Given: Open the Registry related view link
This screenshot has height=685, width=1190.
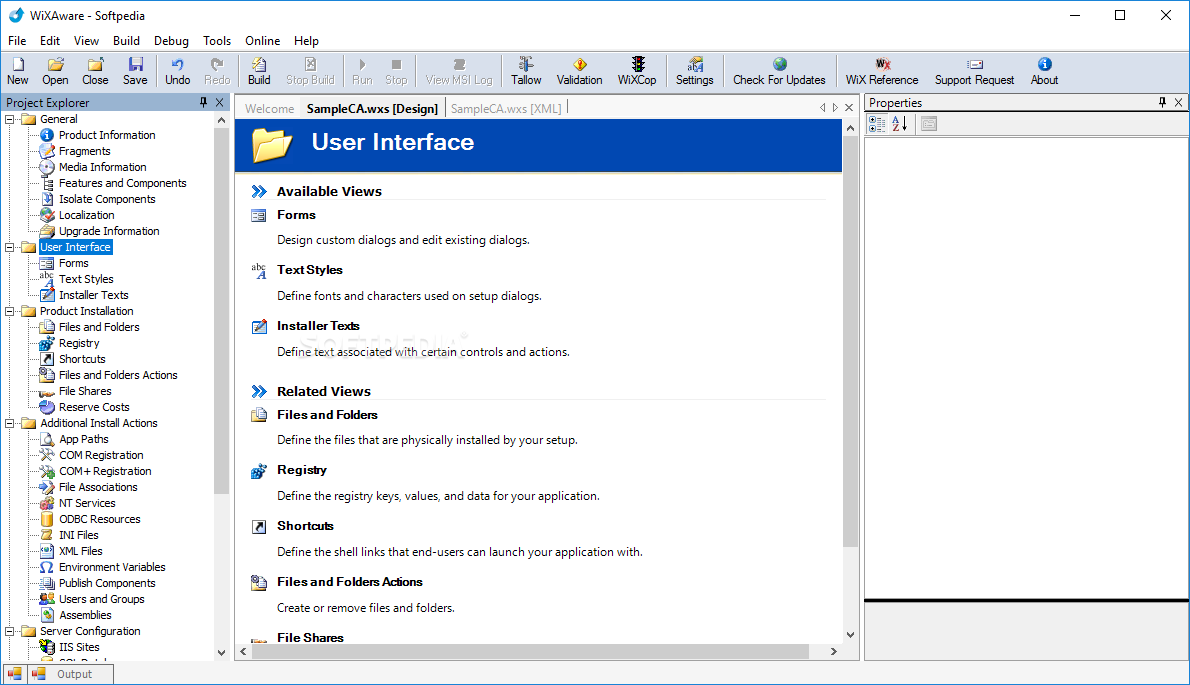Looking at the screenshot, I should pyautogui.click(x=302, y=470).
